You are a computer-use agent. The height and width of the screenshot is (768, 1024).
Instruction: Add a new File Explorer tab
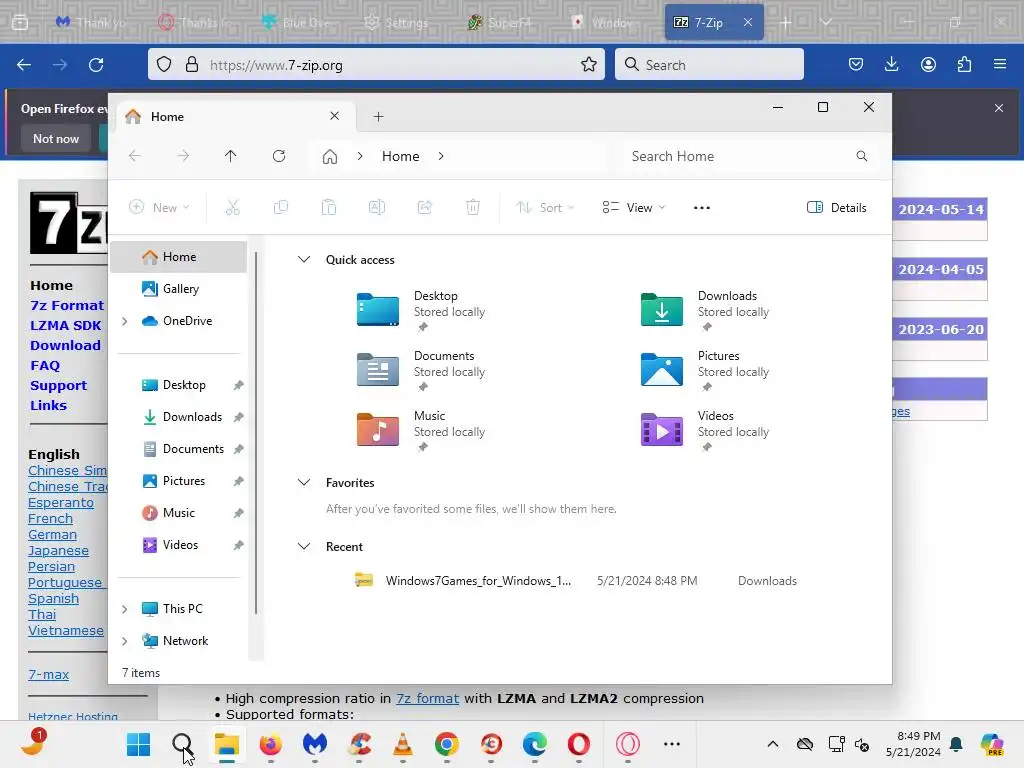(x=378, y=116)
